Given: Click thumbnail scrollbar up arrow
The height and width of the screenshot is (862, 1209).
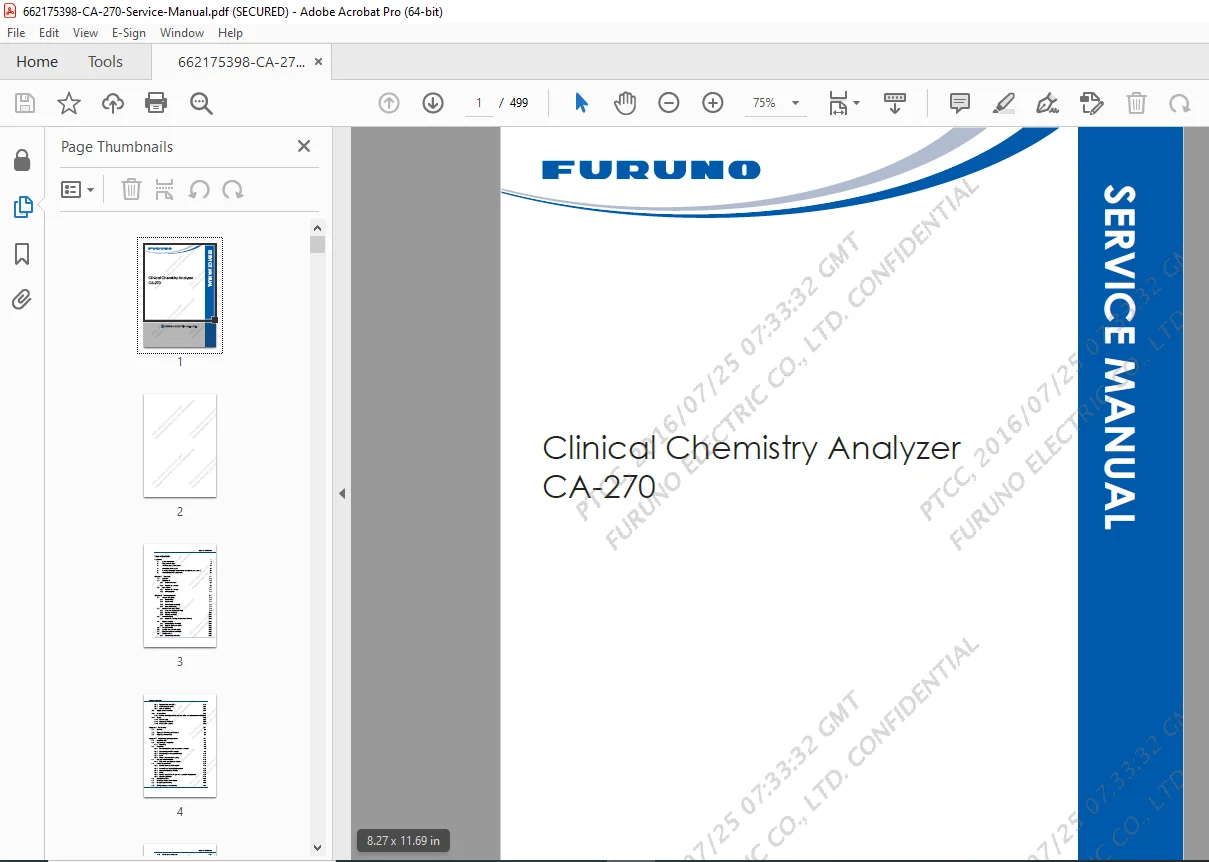Looking at the screenshot, I should point(318,228).
